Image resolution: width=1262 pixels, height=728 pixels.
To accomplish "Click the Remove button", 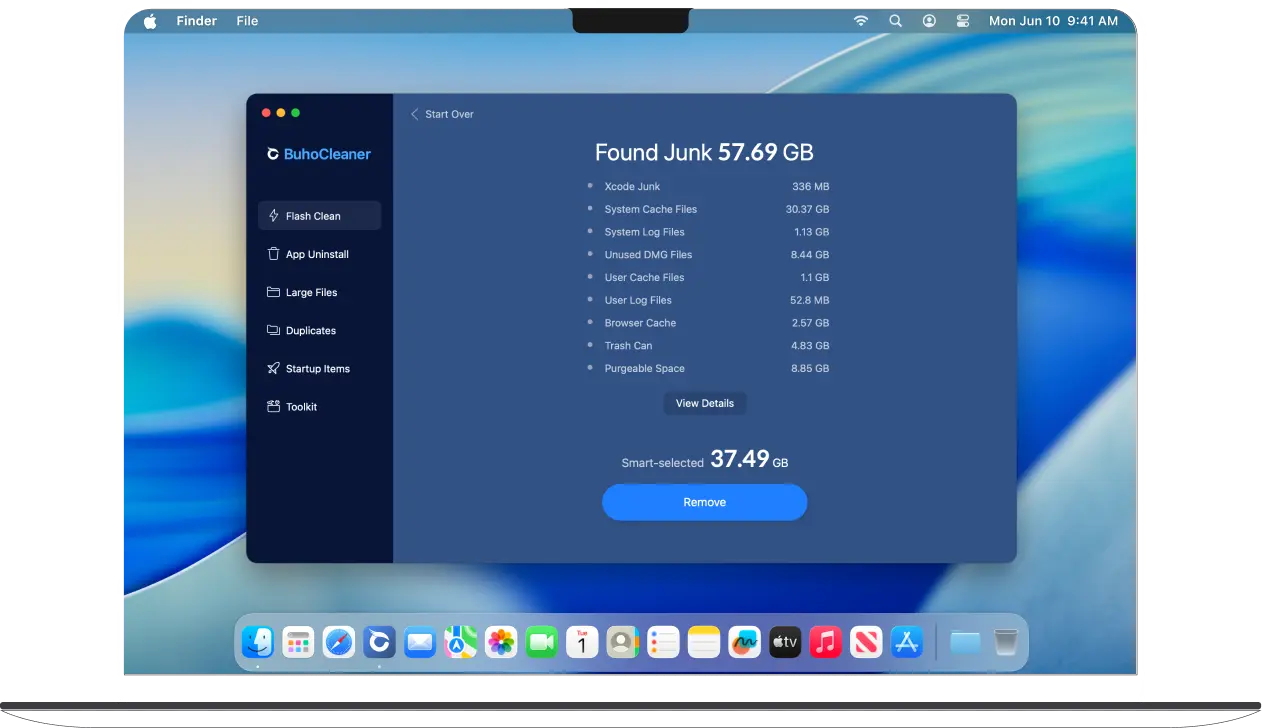I will [x=704, y=502].
